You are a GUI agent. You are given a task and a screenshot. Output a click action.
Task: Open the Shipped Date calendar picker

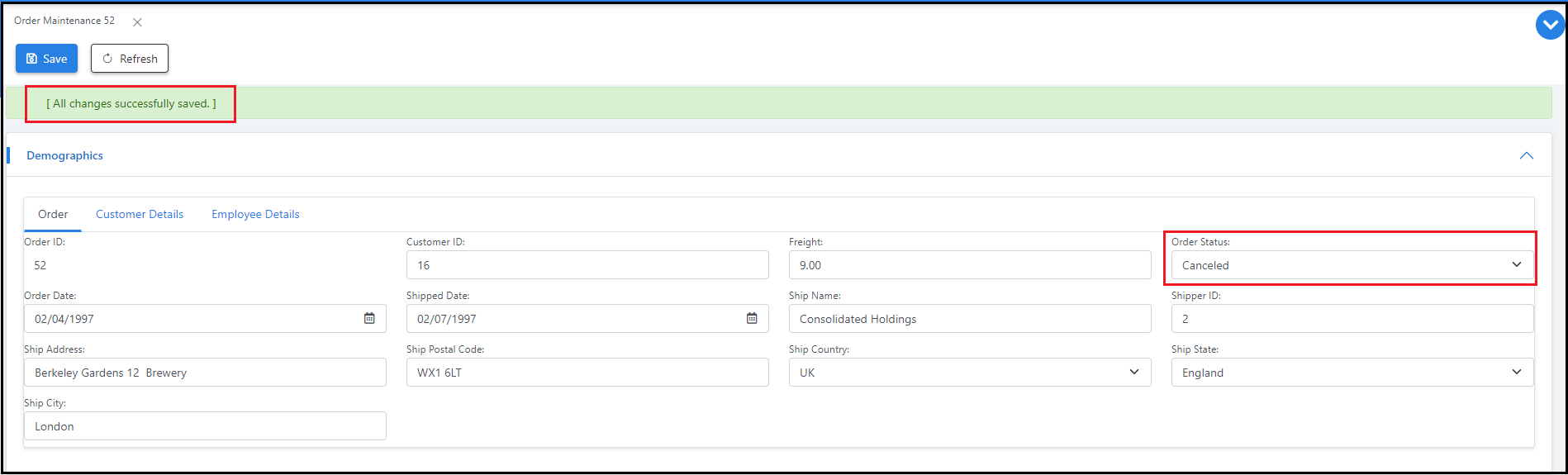752,319
